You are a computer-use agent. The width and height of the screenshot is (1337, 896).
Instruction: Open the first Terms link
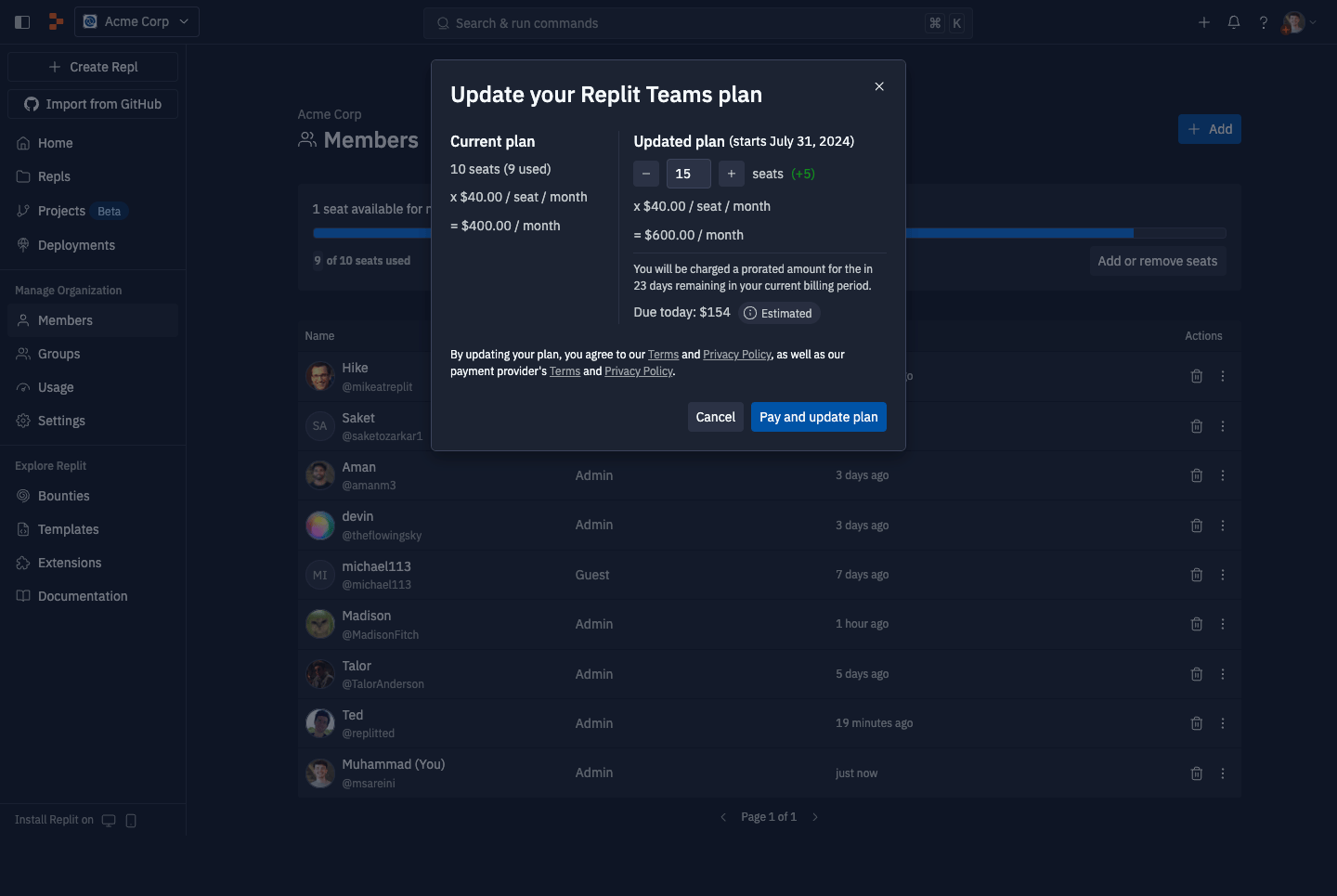[663, 355]
